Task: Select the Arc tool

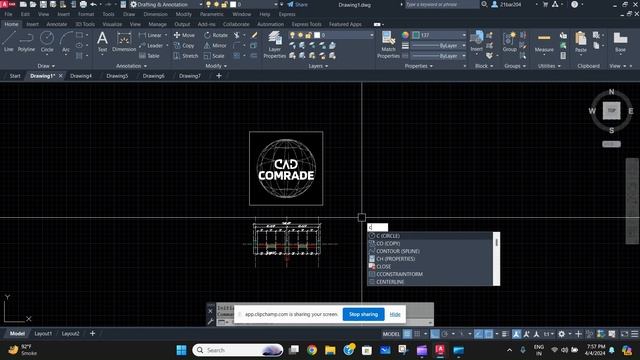Action: [x=66, y=41]
